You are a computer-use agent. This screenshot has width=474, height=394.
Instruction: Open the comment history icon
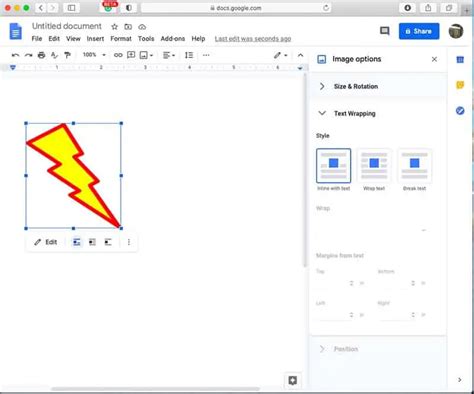click(x=385, y=31)
